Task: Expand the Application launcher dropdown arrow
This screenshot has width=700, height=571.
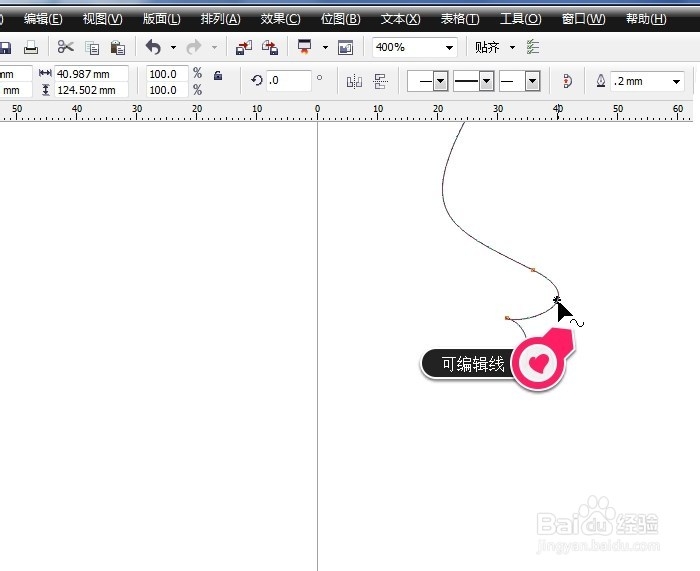Action: pos(325,47)
